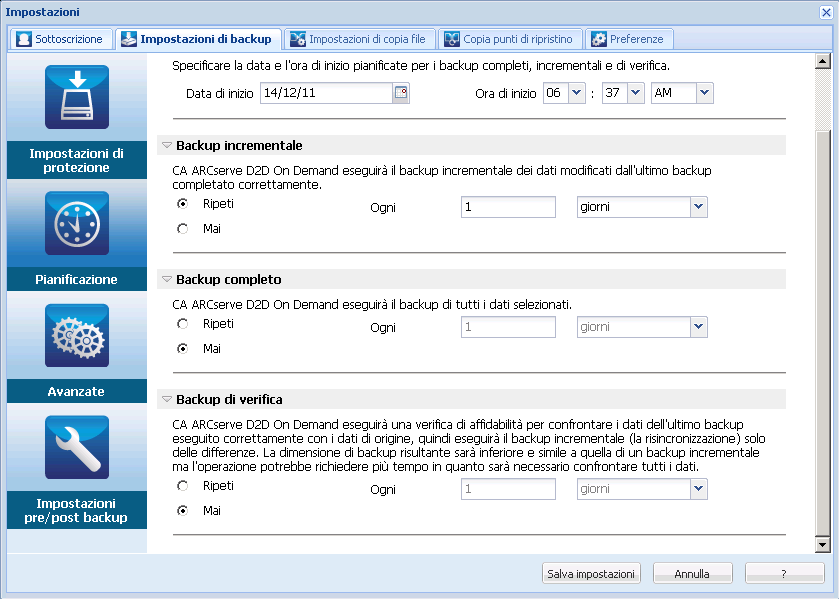Click Salva impostazioni button

[x=591, y=574]
